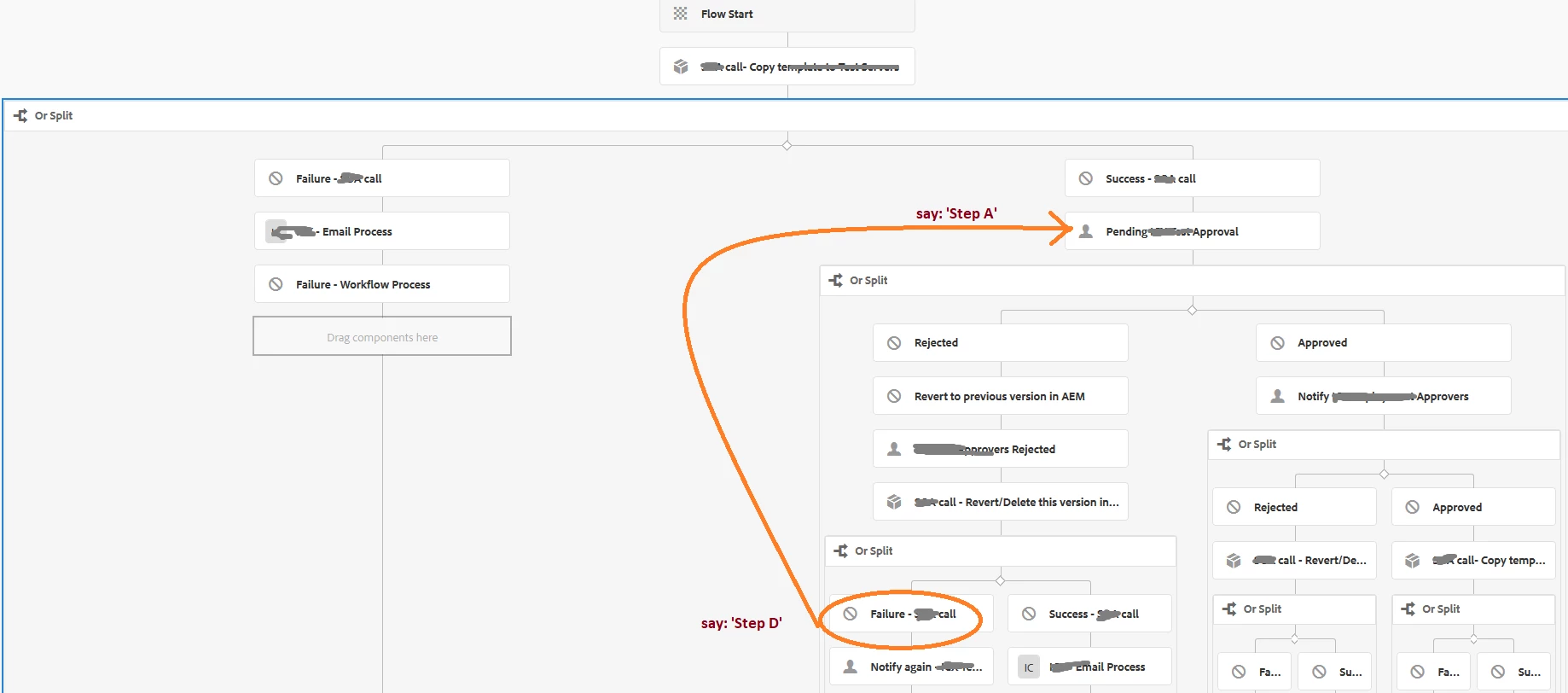Click the outermost Or Split branch icon
The height and width of the screenshot is (693, 1568).
coord(20,115)
